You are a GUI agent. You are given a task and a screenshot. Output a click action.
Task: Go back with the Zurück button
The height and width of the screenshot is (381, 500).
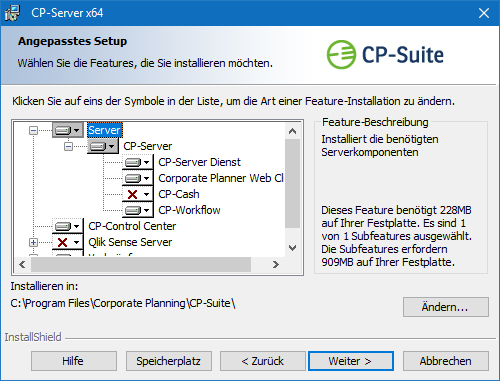tap(263, 361)
